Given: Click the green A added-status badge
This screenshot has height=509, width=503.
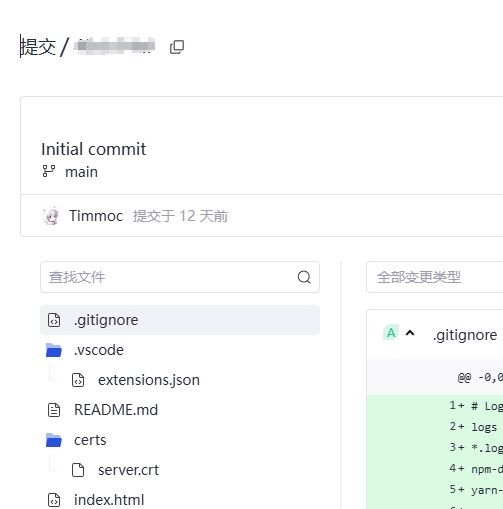Looking at the screenshot, I should [391, 333].
